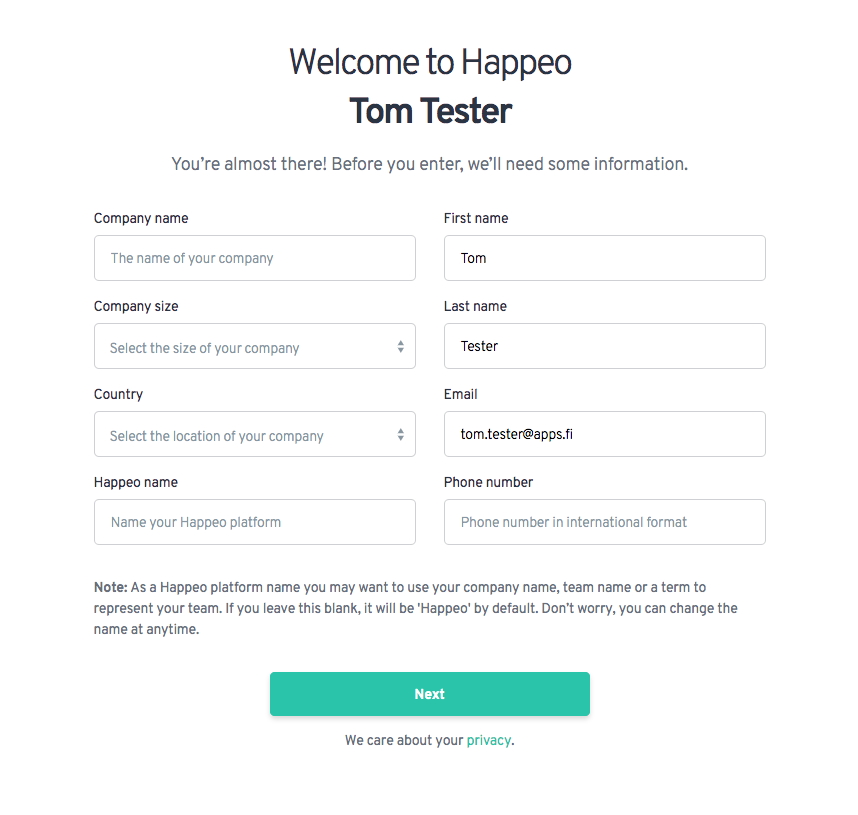The width and height of the screenshot is (858, 815).
Task: Click the up-down arrows icon in Company size
Action: 400,347
